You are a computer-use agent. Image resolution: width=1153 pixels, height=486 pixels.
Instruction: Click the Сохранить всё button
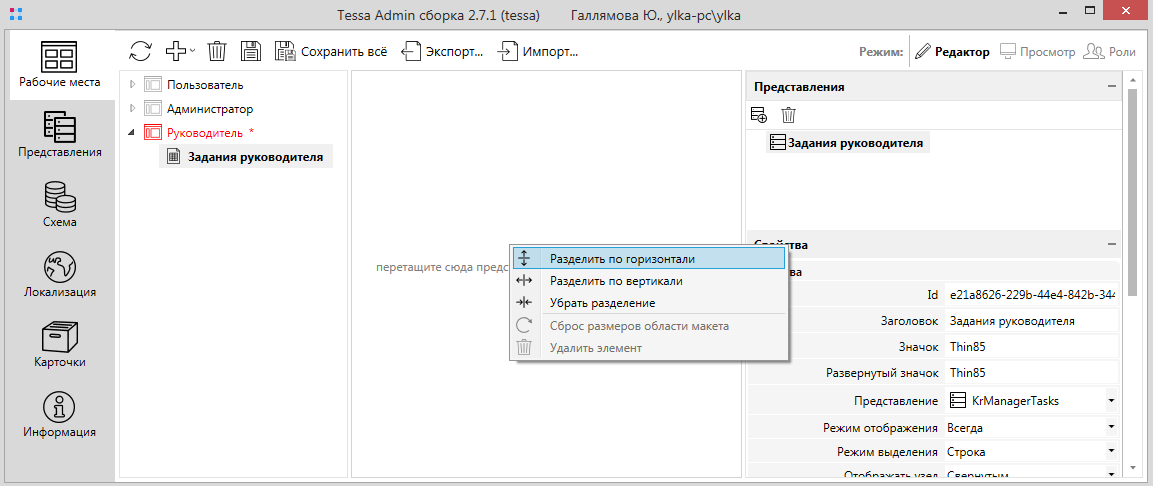point(331,52)
